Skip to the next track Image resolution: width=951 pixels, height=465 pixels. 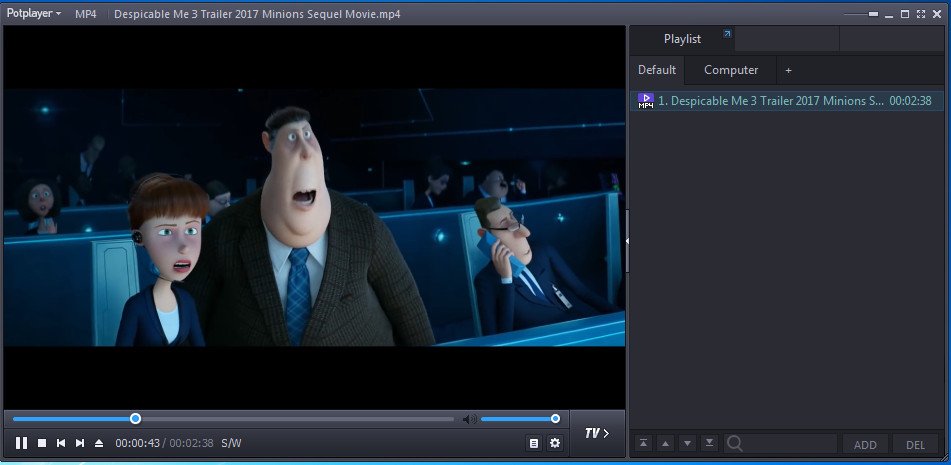click(79, 443)
